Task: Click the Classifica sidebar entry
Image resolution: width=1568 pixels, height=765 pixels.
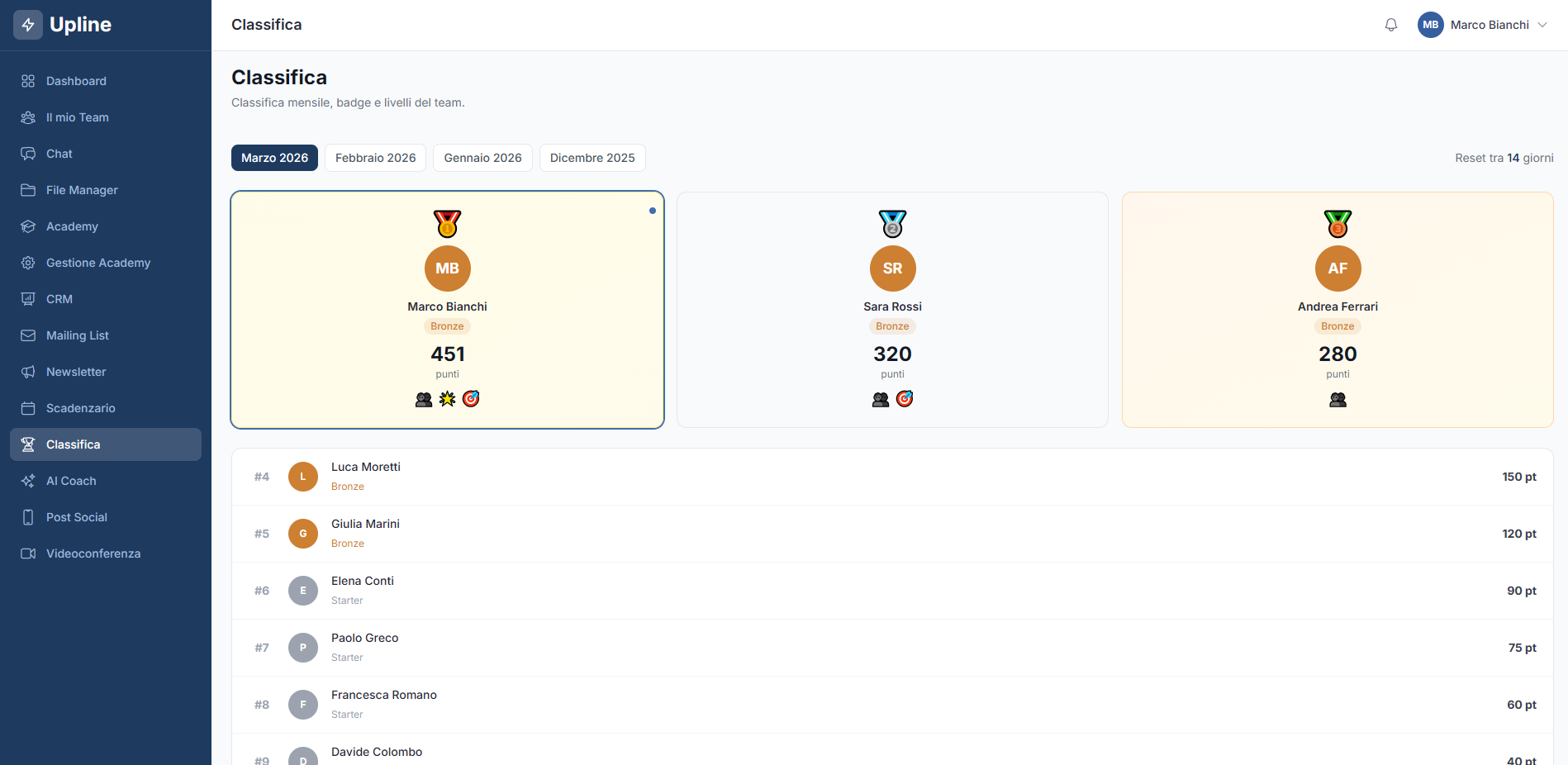Action: pos(75,444)
